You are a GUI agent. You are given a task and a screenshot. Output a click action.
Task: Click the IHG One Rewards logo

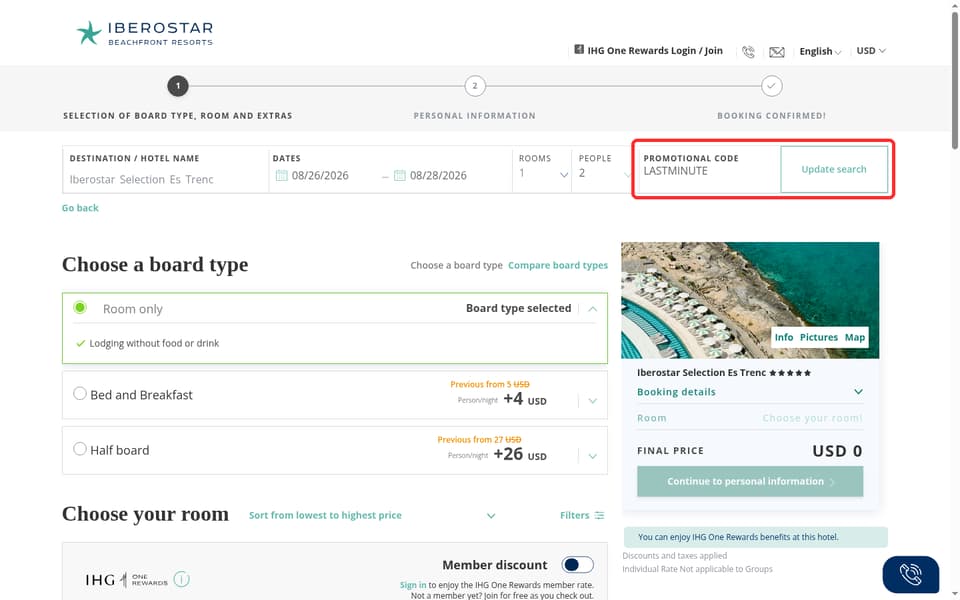(126, 579)
